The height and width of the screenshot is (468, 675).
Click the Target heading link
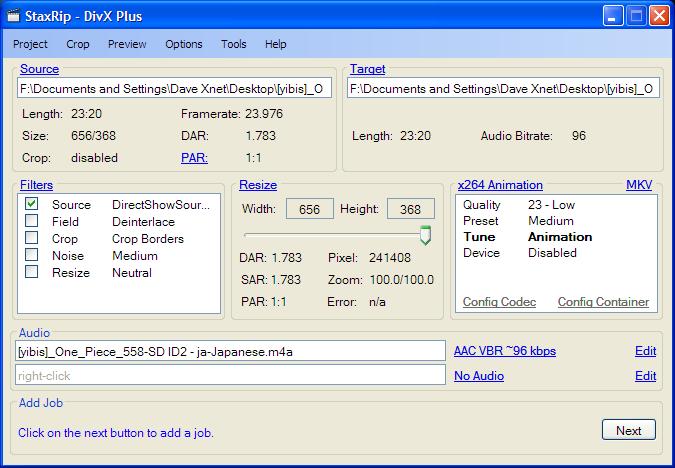[x=367, y=69]
